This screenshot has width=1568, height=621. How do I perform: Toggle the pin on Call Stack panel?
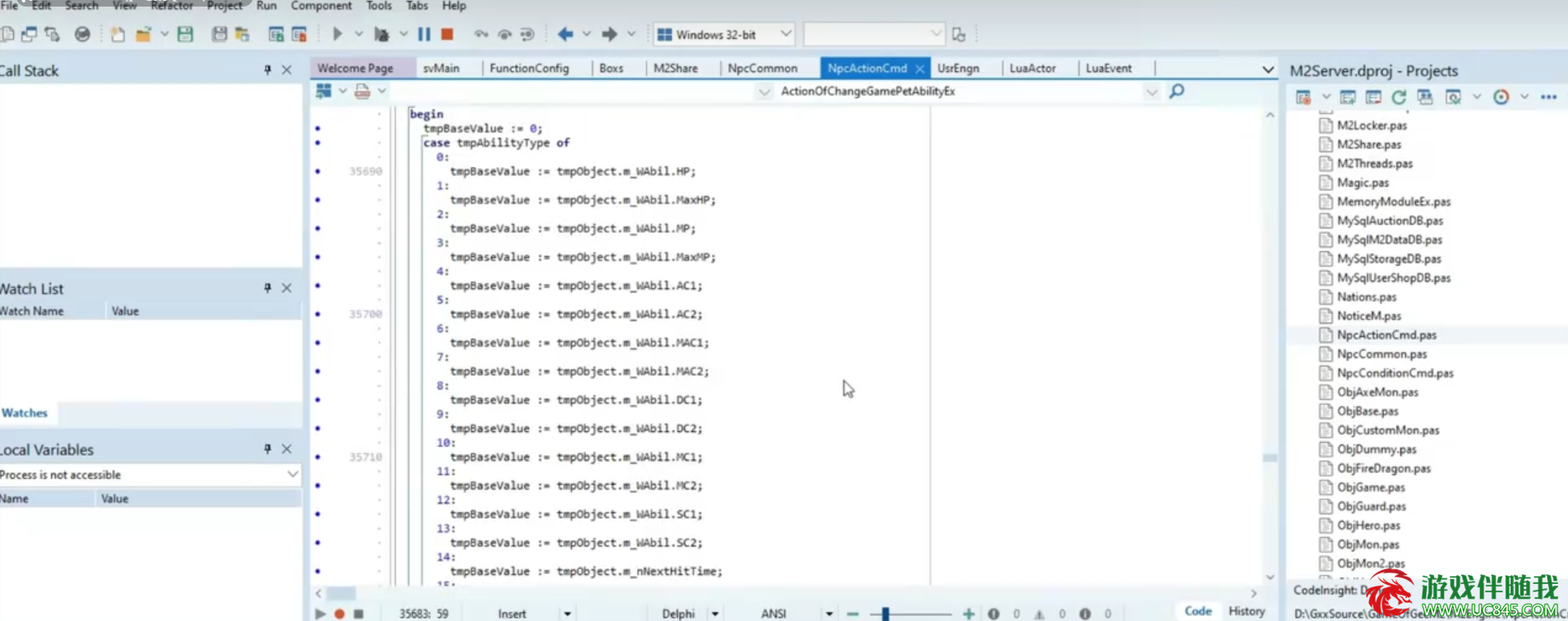(x=267, y=71)
